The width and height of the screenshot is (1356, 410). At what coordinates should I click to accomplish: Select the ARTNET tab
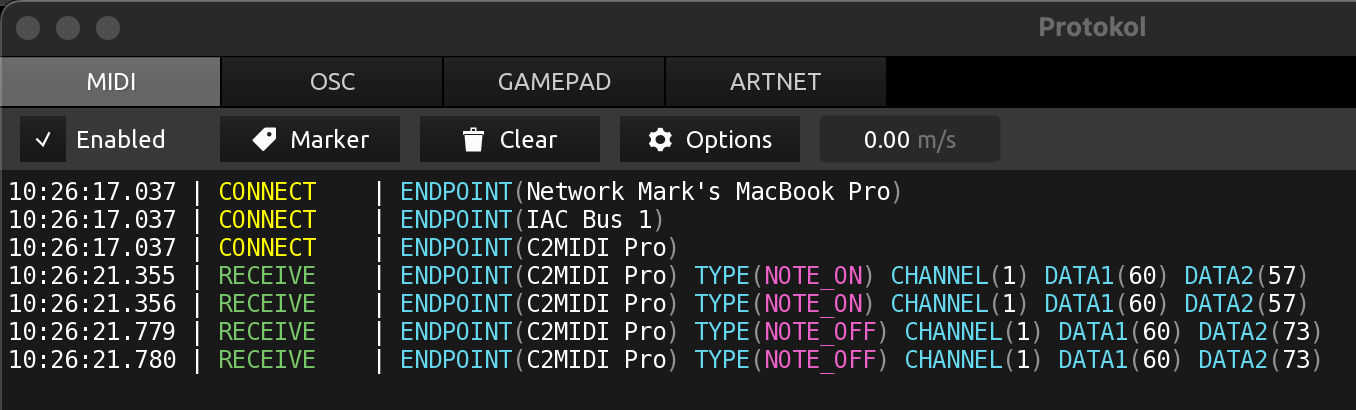pyautogui.click(x=775, y=82)
